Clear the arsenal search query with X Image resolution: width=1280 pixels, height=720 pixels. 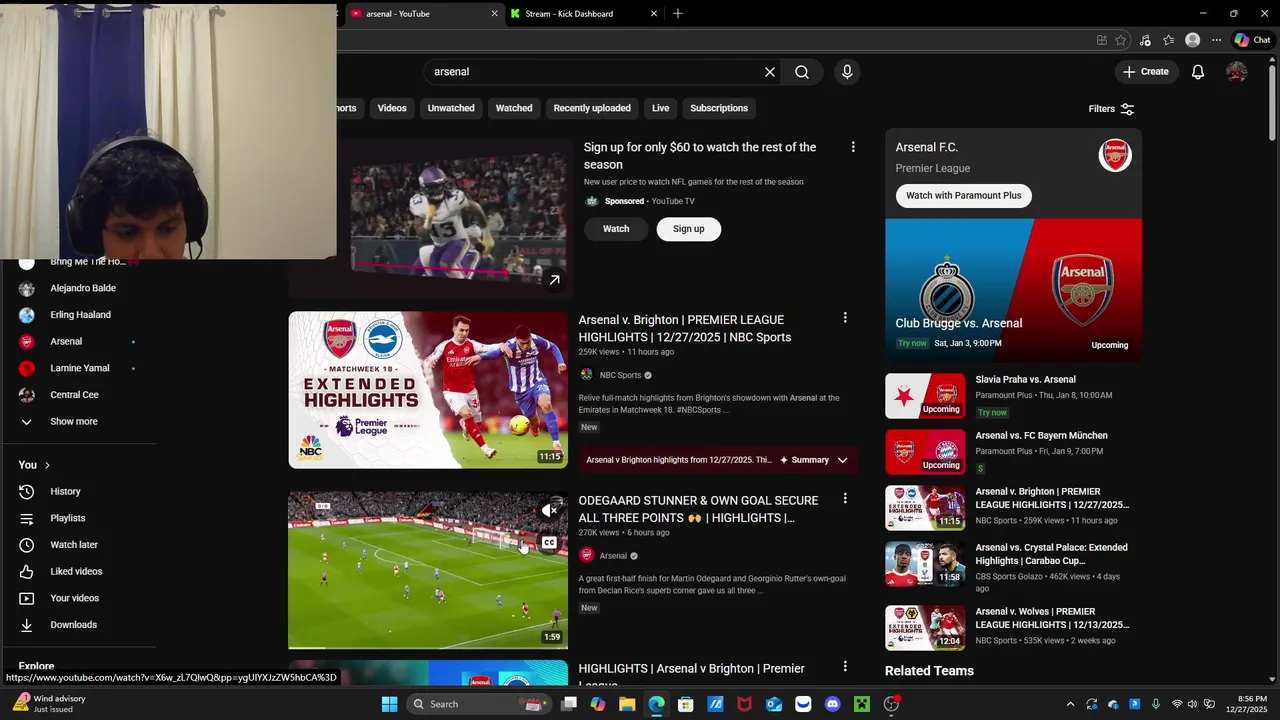pos(770,72)
